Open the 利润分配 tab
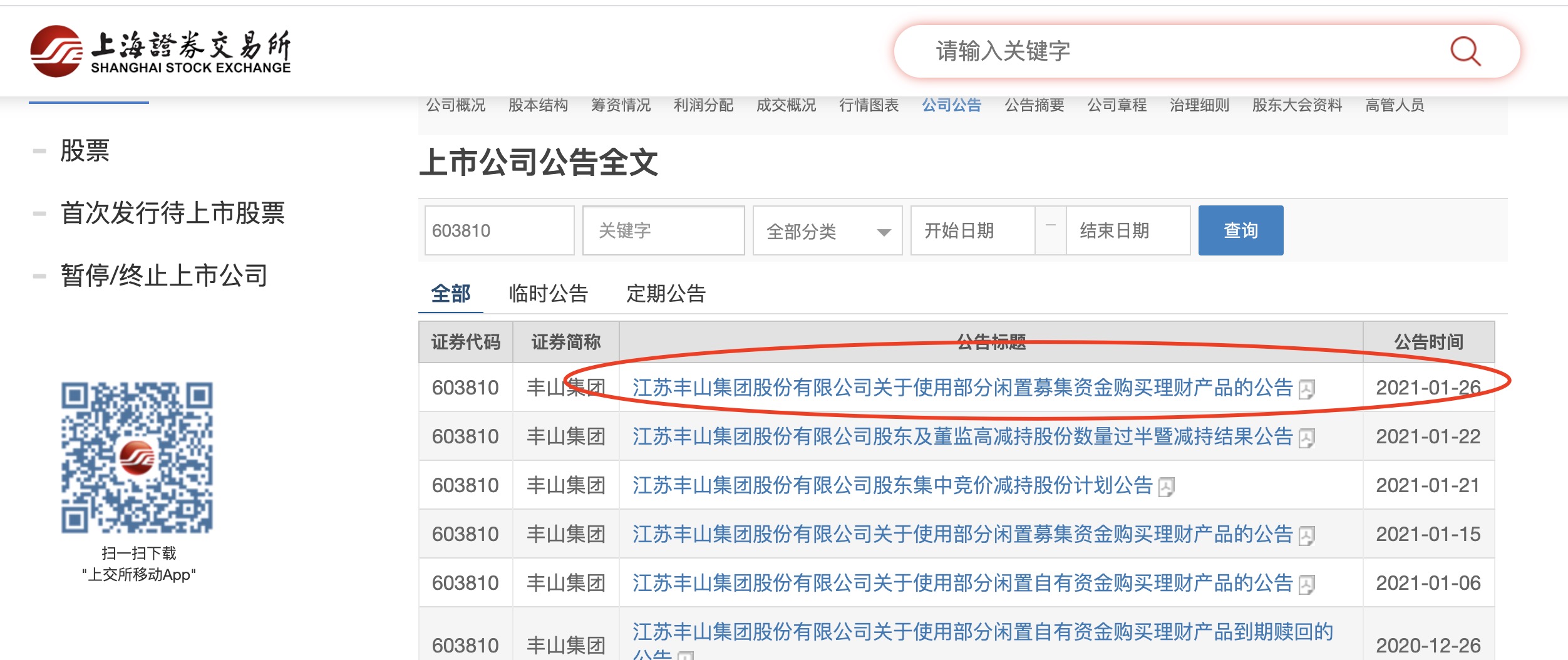 coord(704,105)
